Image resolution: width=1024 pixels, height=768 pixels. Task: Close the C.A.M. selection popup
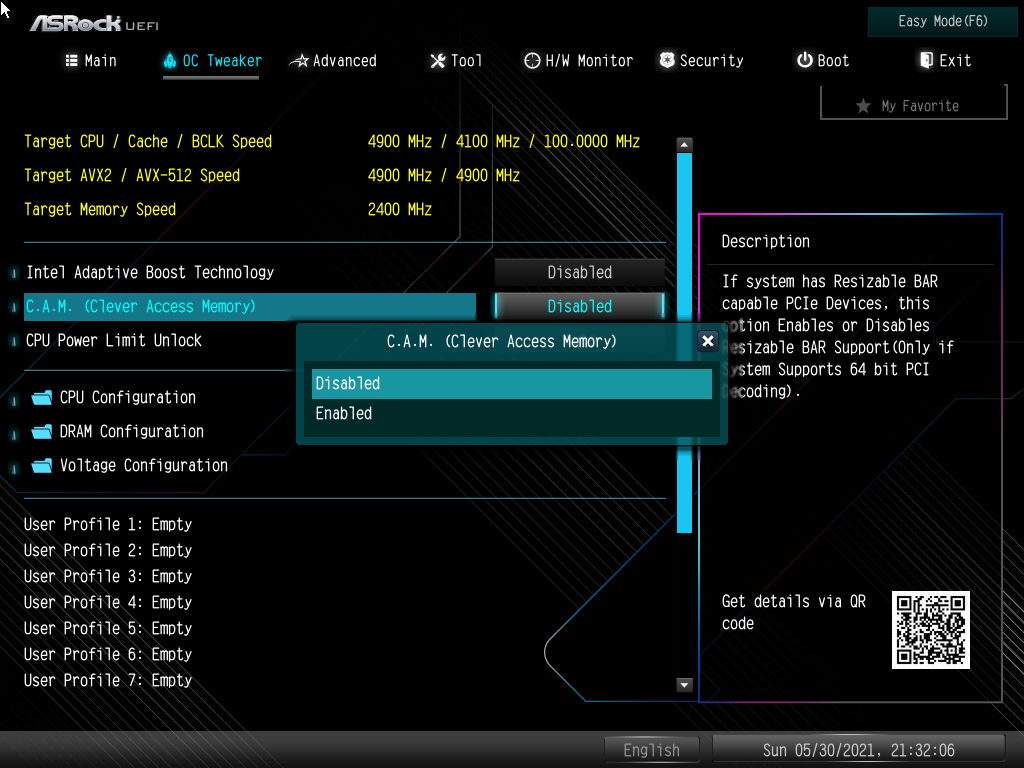(x=708, y=341)
